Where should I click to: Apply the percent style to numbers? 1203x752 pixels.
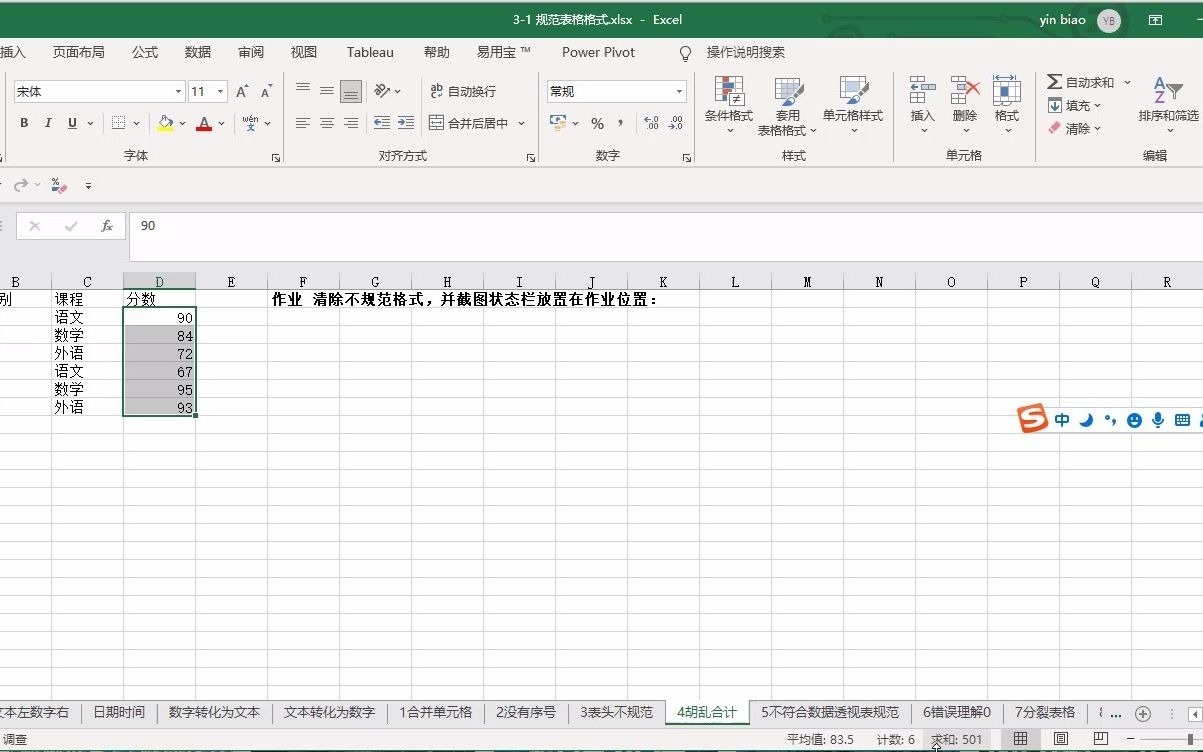click(x=597, y=123)
